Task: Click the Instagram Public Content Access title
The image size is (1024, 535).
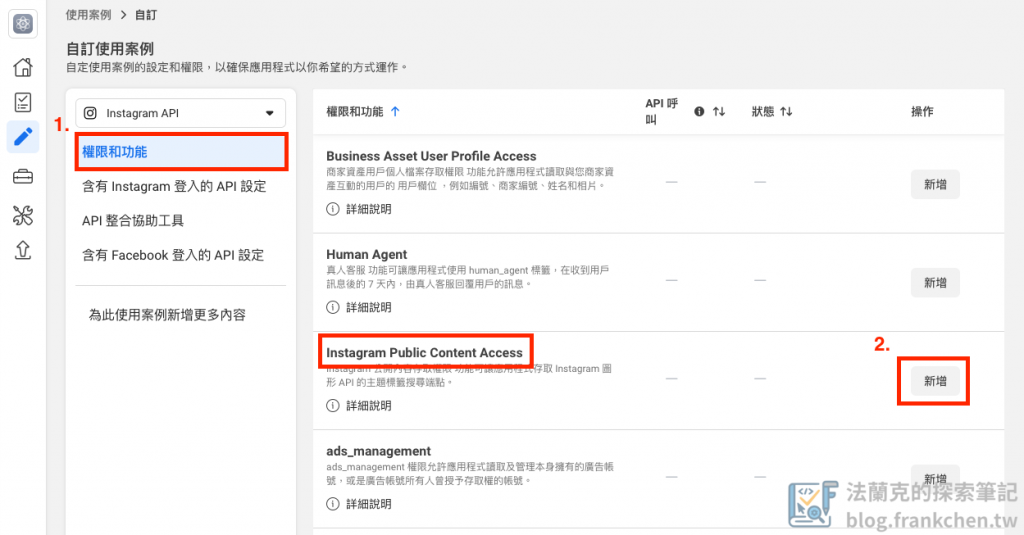Action: point(424,353)
